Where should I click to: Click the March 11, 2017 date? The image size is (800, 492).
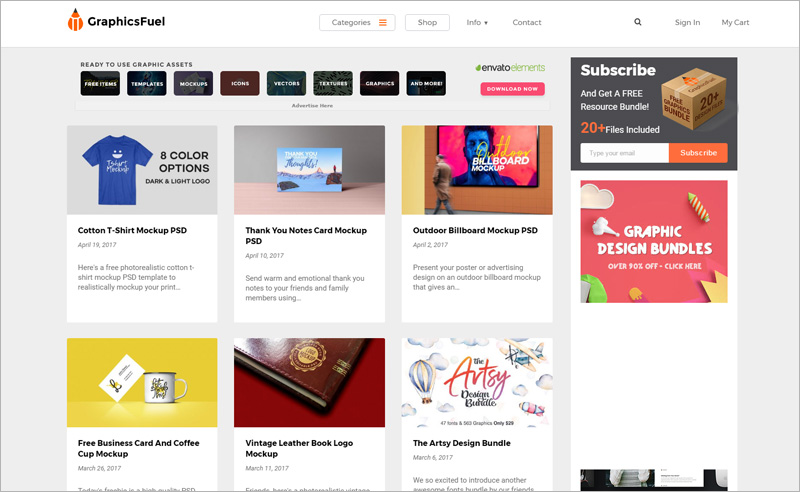[x=267, y=468]
